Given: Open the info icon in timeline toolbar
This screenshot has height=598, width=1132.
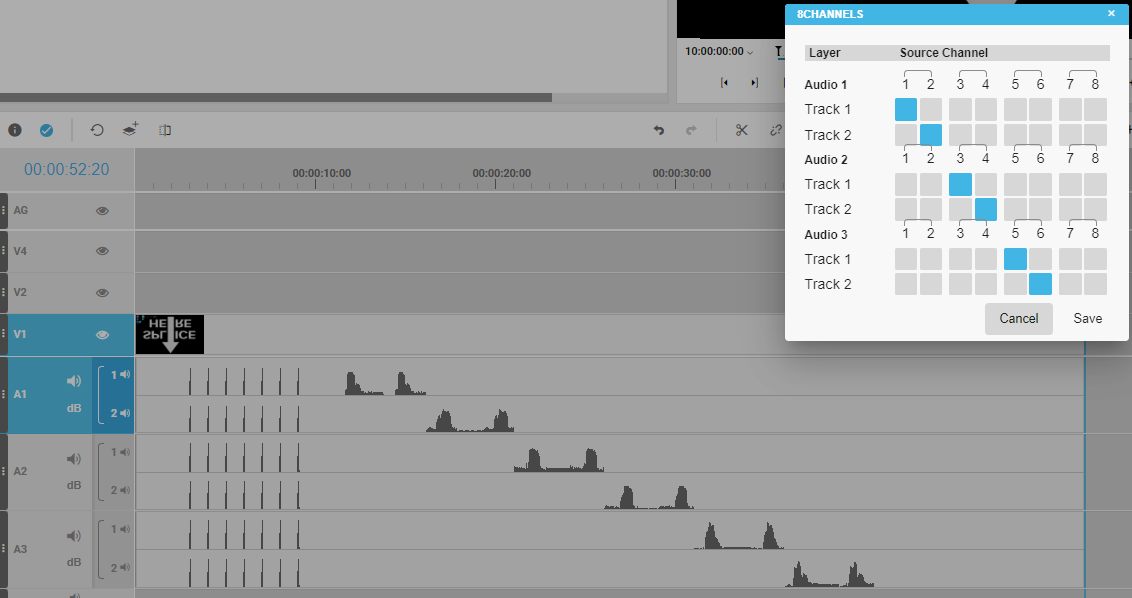Looking at the screenshot, I should coord(15,130).
